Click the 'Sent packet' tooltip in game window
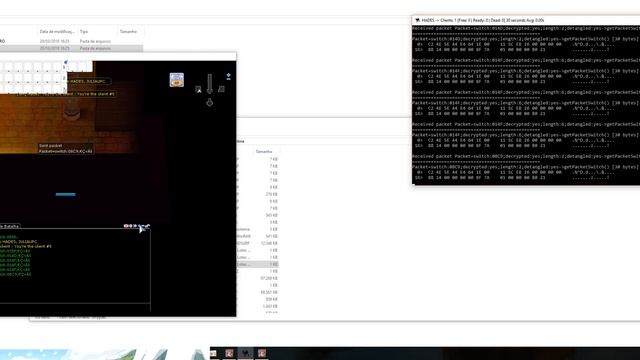Viewport: 640px width, 360px height. (66, 148)
